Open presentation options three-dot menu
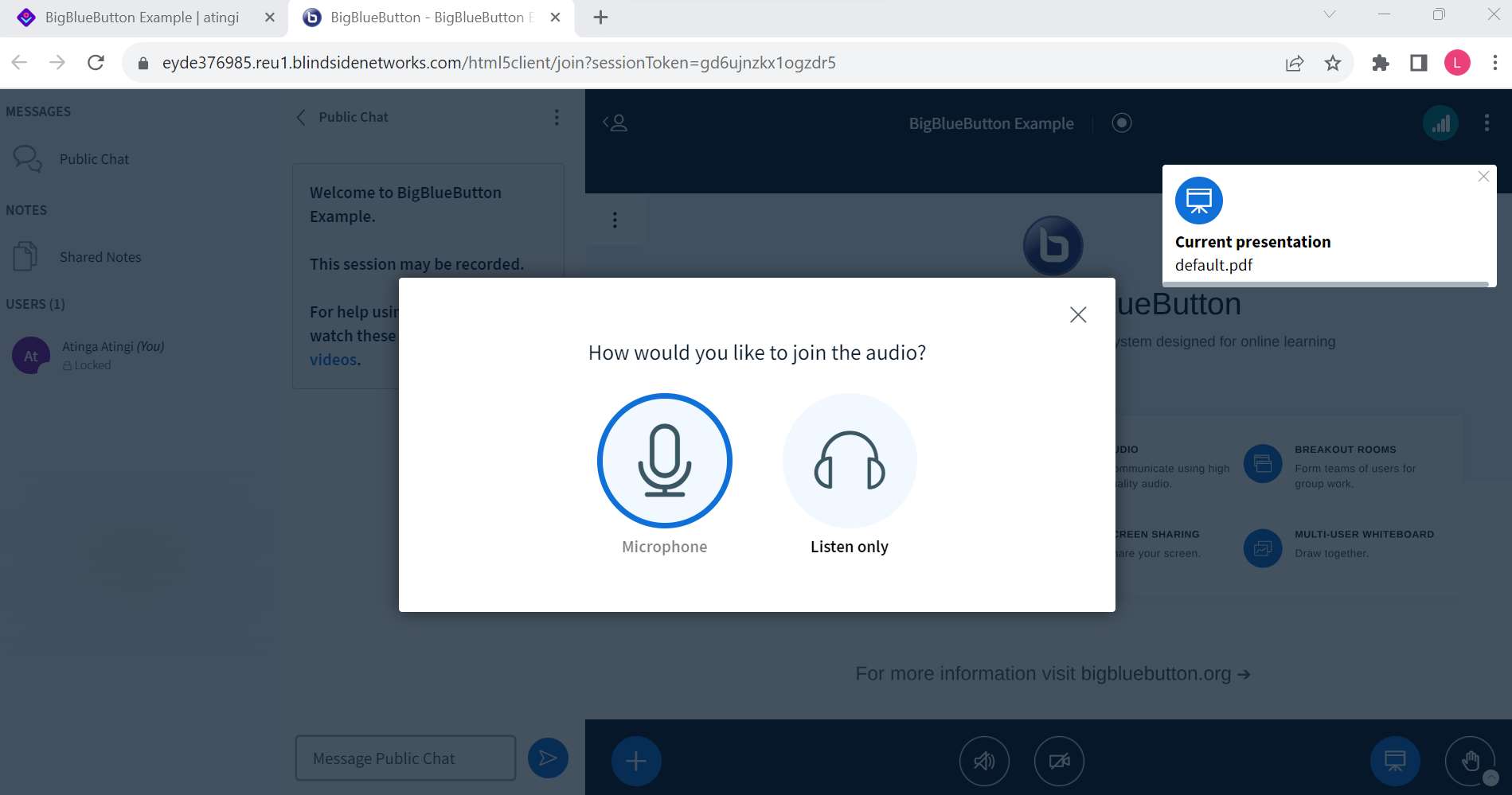Viewport: 1512px width, 795px height. pos(615,220)
